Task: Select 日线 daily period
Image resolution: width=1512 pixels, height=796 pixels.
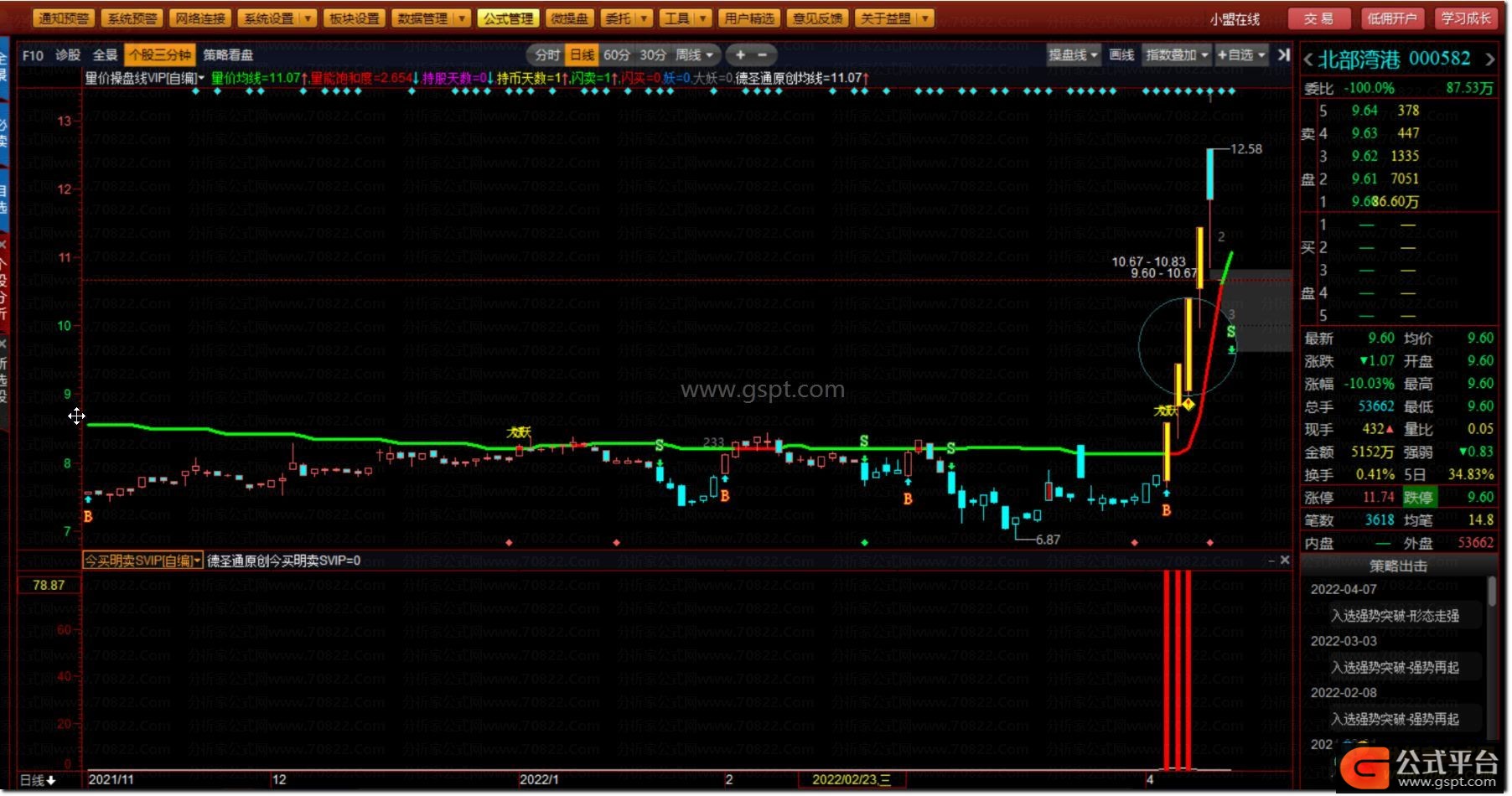Action: click(x=582, y=55)
